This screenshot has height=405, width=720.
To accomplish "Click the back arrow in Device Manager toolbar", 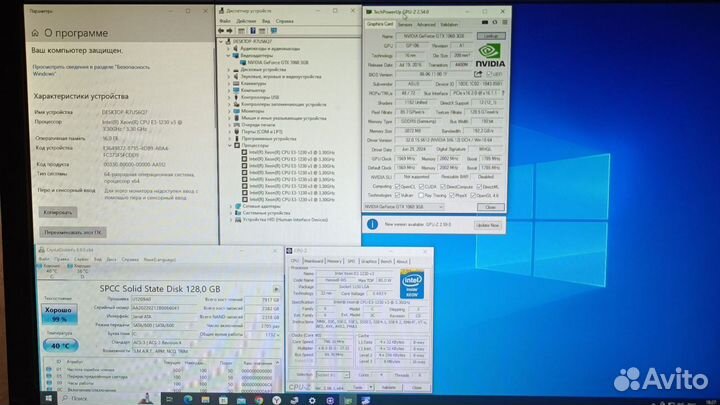I will (x=221, y=31).
